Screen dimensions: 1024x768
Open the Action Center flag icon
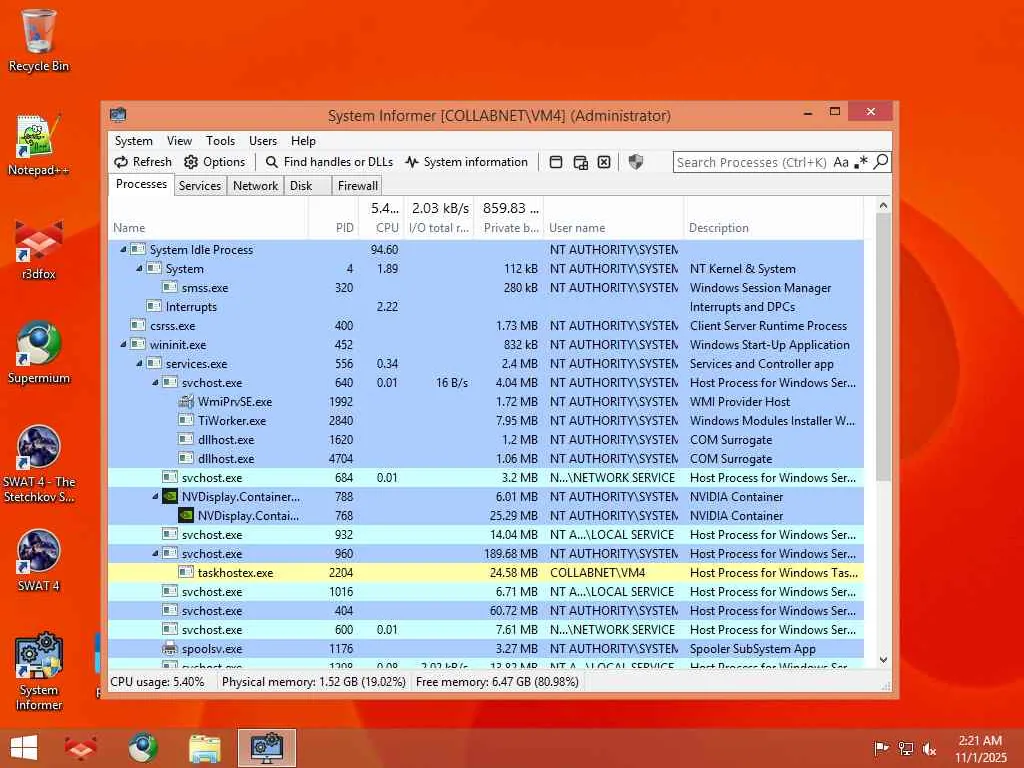[881, 748]
